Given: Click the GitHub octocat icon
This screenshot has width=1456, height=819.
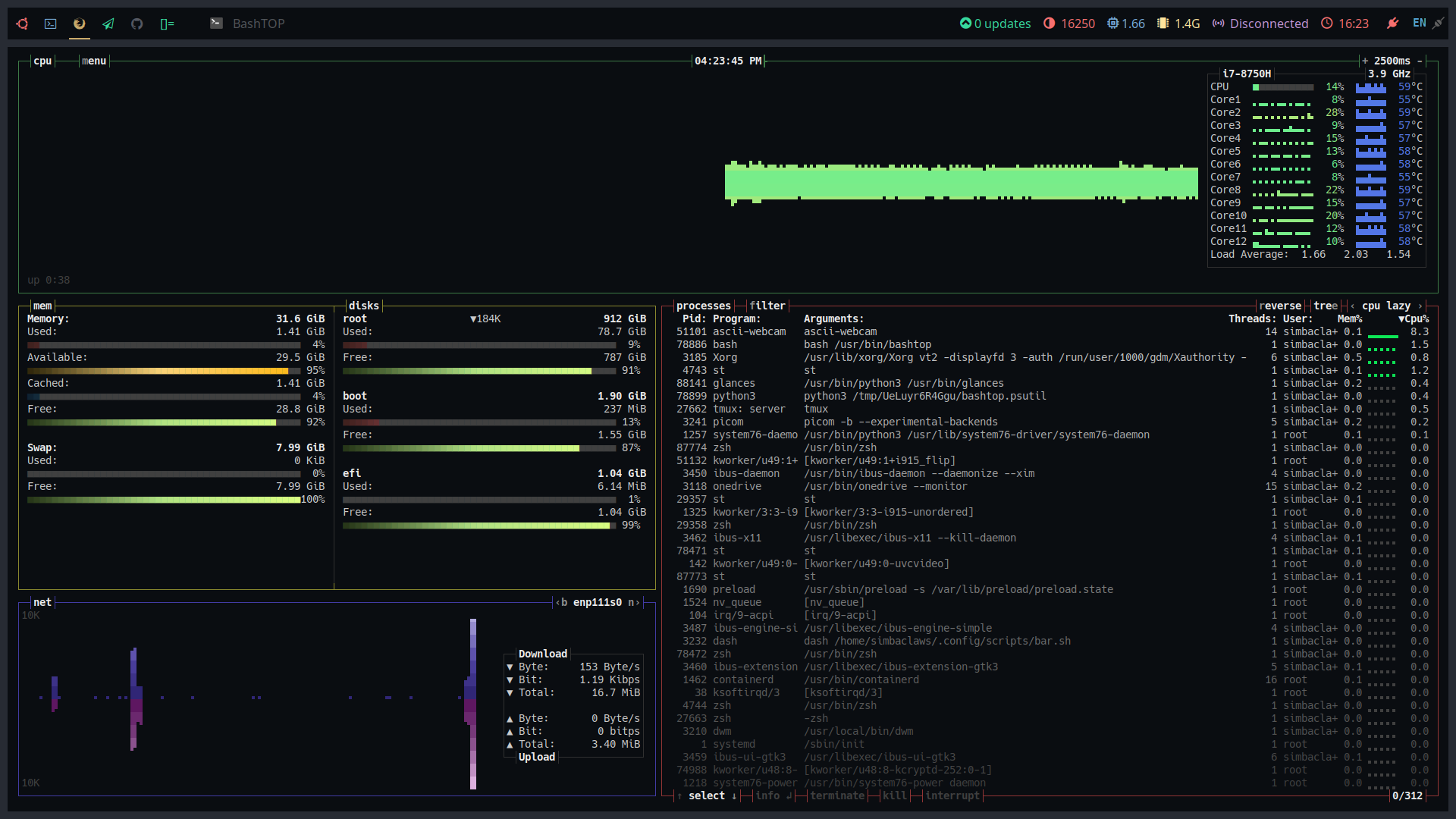Looking at the screenshot, I should [136, 24].
